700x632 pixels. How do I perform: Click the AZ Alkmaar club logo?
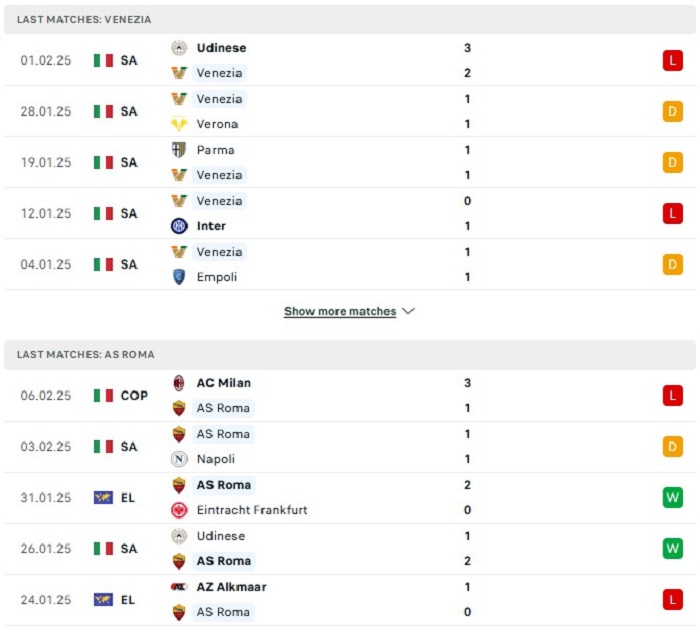(179, 587)
